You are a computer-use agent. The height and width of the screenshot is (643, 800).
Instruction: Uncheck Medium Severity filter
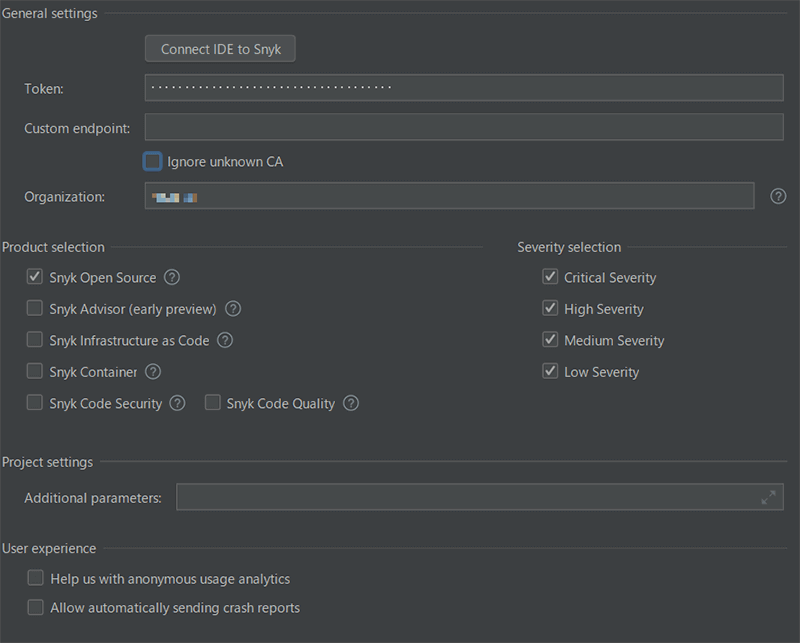click(550, 339)
